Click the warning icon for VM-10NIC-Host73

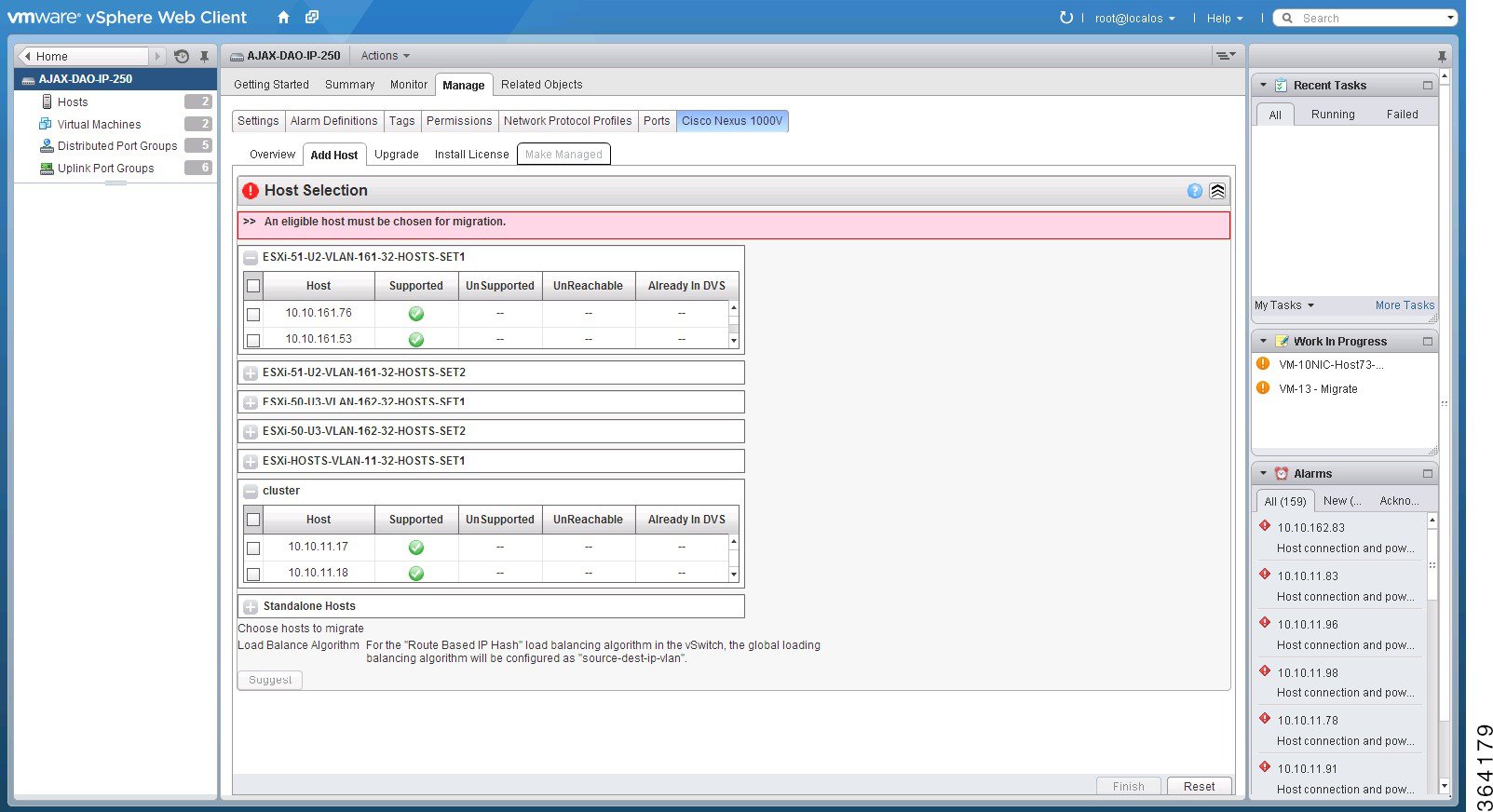(1263, 364)
